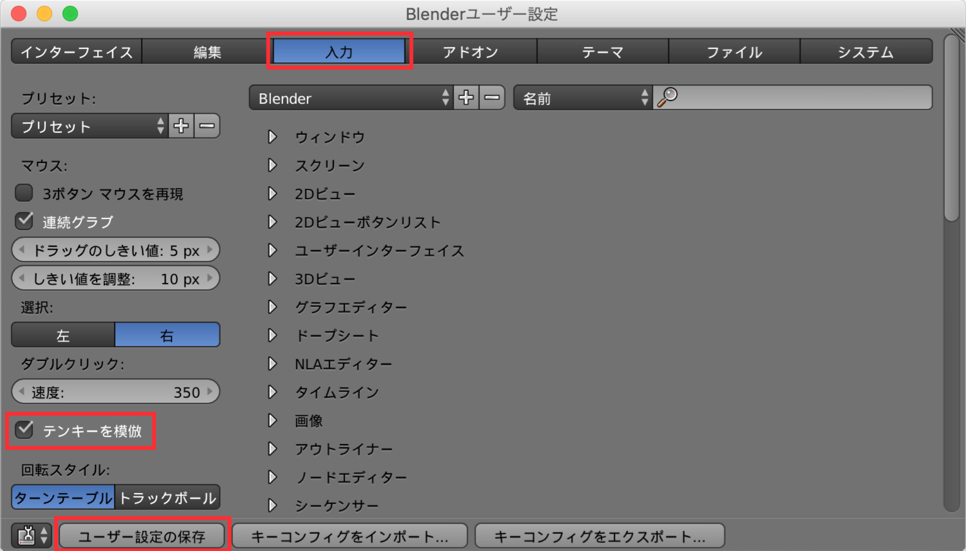This screenshot has width=966, height=551.
Task: Click the magnifier search icon
Action: (x=668, y=98)
